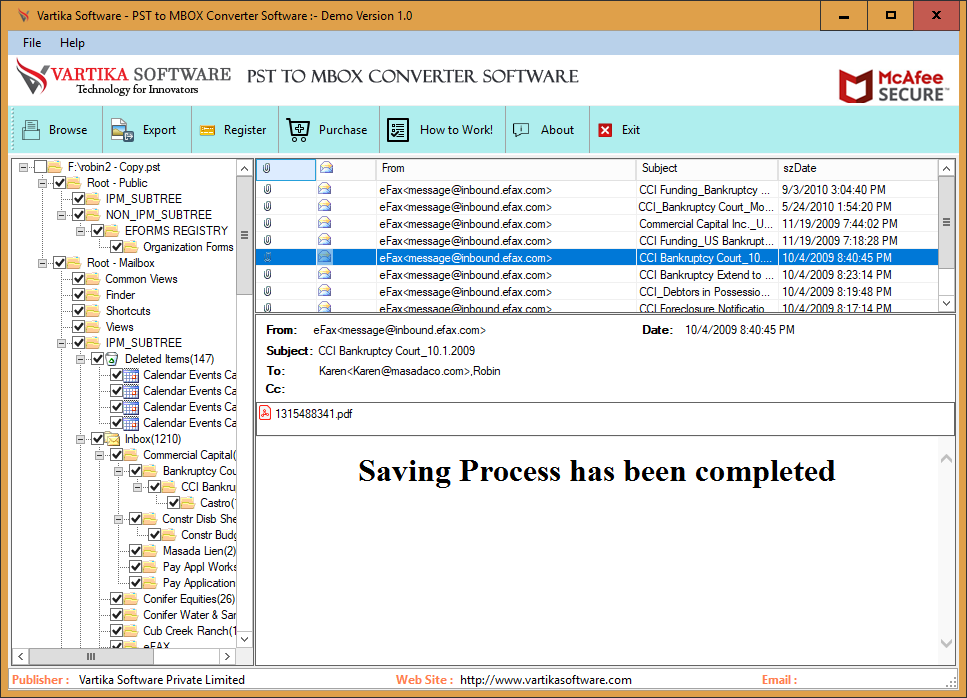Click the envelope icon in the 9/3/2010 email row

325,189
